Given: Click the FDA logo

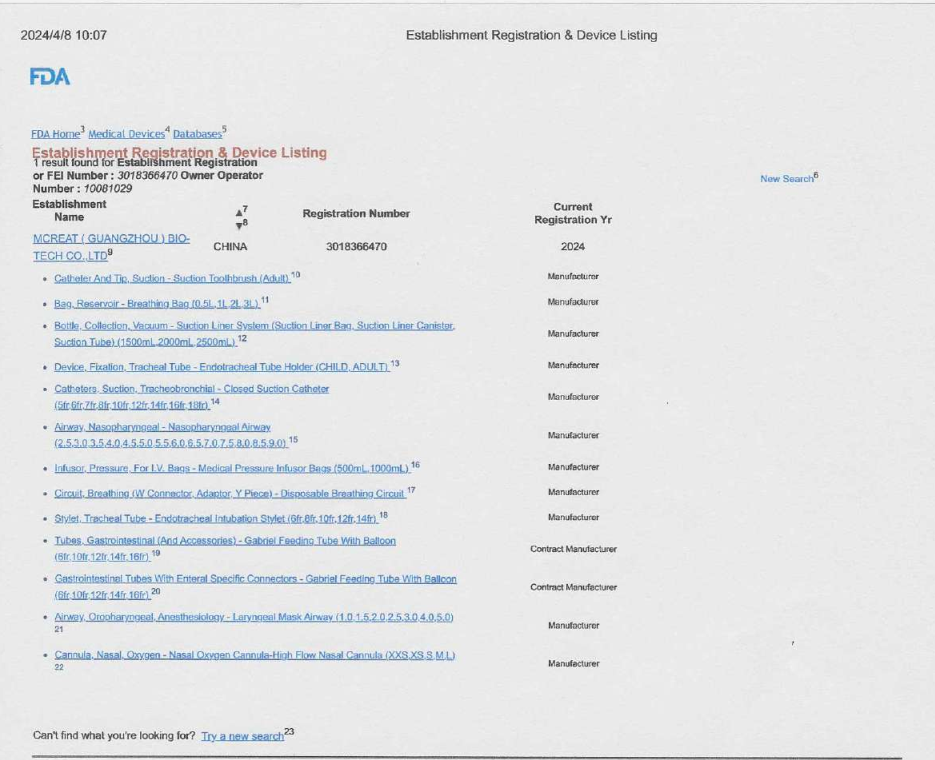Looking at the screenshot, I should click(x=50, y=76).
